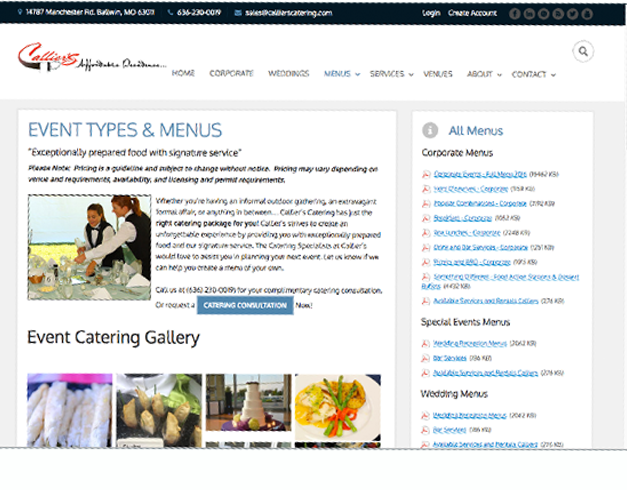Open the wedding cake gallery thumbnail
The width and height of the screenshot is (627, 490).
(x=248, y=402)
